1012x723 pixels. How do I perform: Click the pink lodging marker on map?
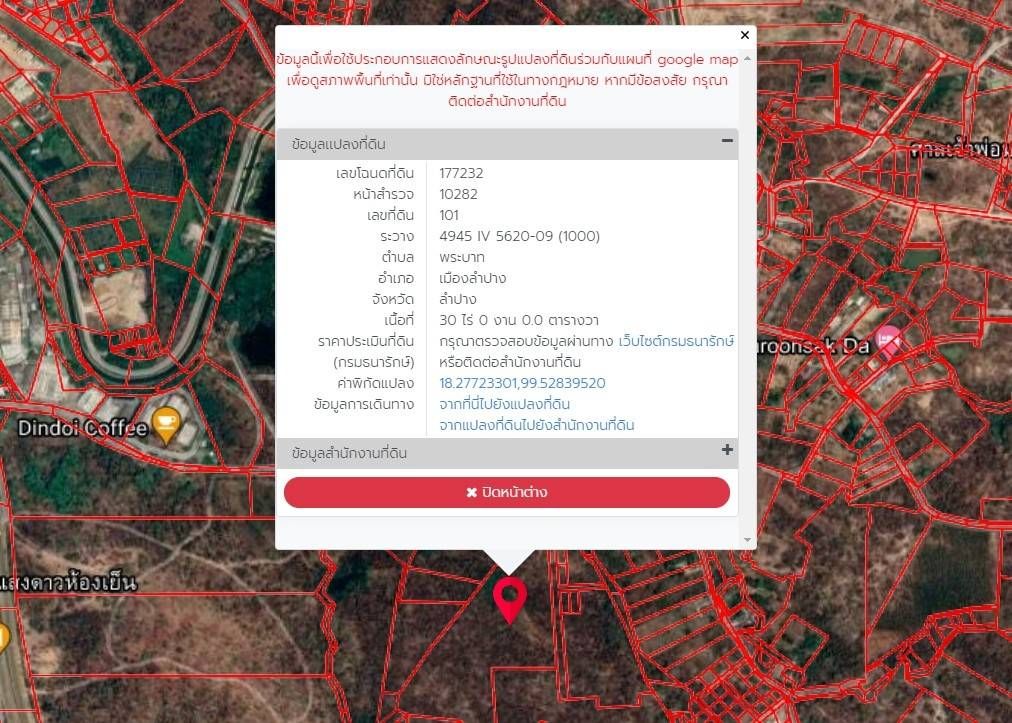(x=889, y=343)
